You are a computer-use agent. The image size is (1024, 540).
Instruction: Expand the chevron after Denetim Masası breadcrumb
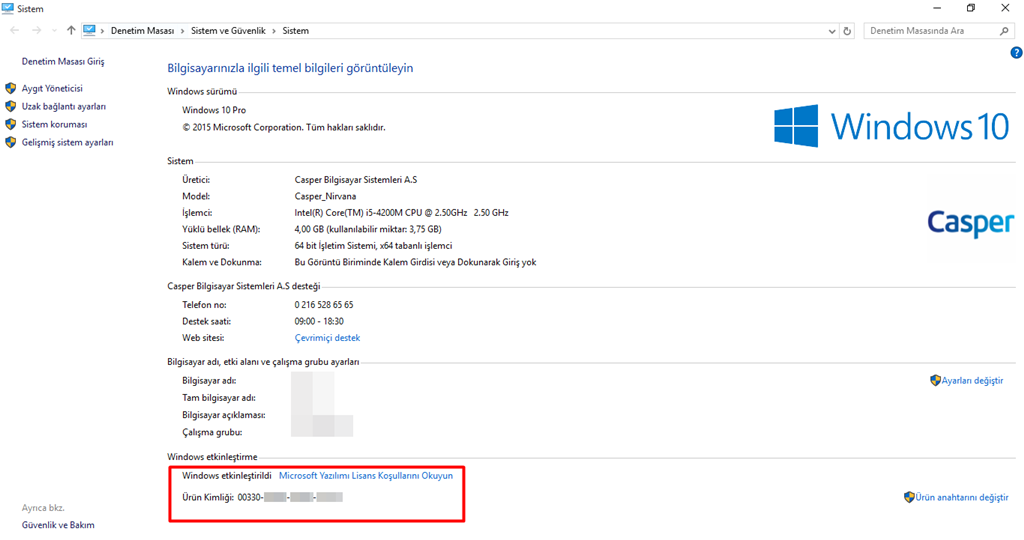[183, 31]
